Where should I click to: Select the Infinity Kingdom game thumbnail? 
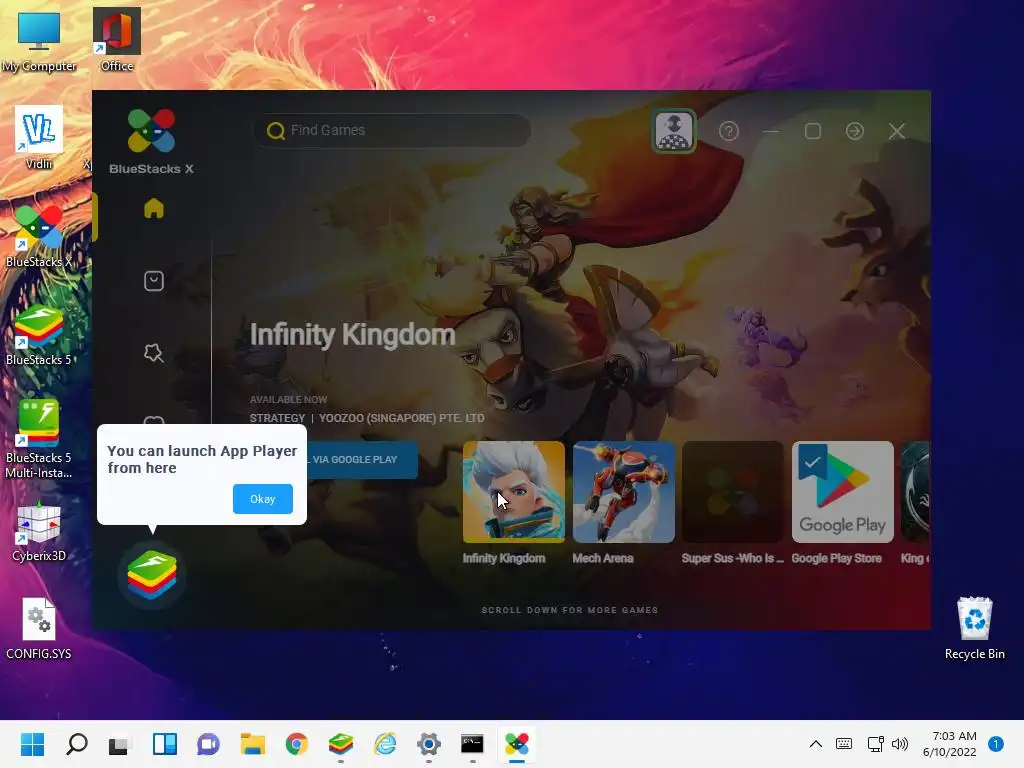[x=514, y=492]
